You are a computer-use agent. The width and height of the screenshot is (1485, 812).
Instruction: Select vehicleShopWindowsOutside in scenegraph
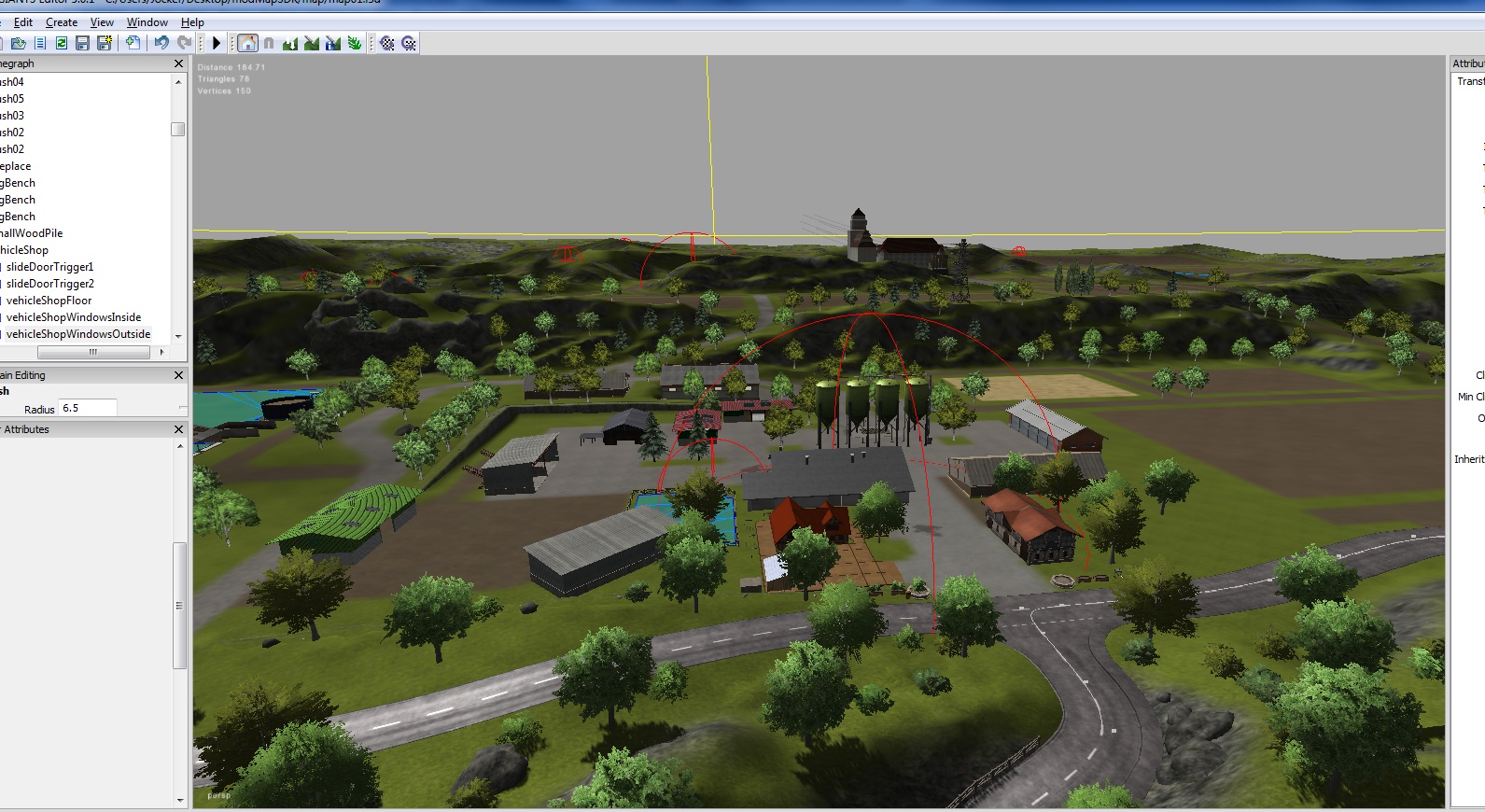(77, 334)
